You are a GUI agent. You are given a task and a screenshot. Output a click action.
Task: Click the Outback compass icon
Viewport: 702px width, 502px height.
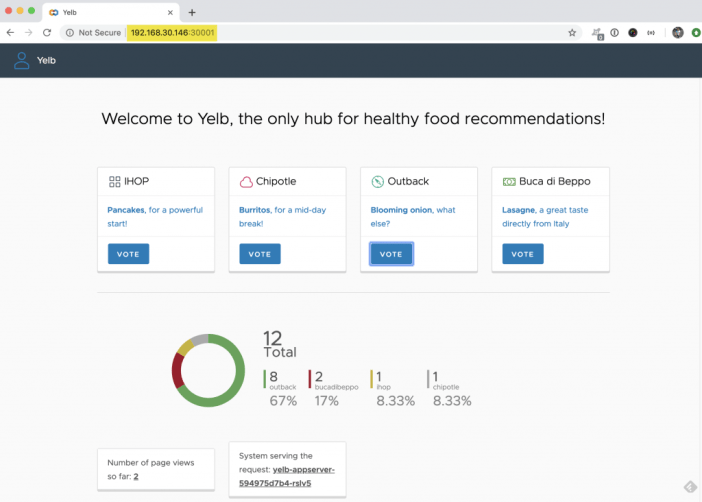(x=377, y=181)
